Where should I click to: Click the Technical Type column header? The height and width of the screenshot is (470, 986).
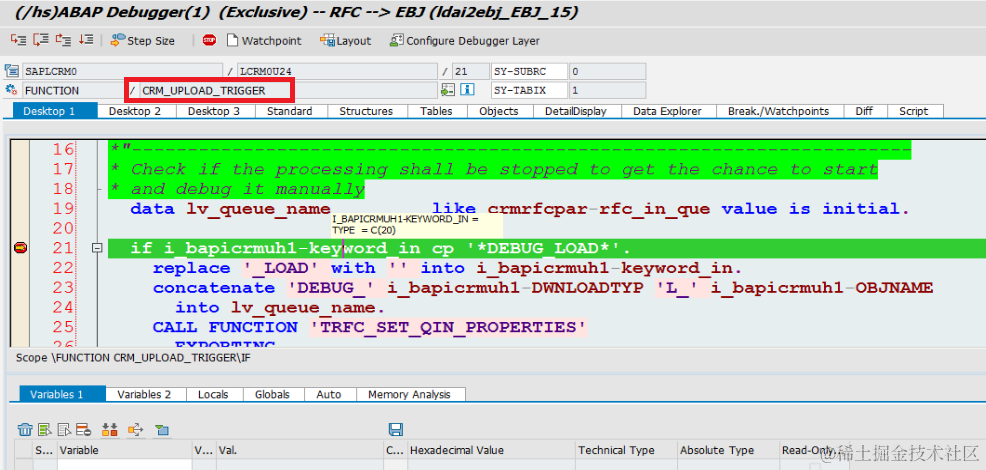pos(626,450)
